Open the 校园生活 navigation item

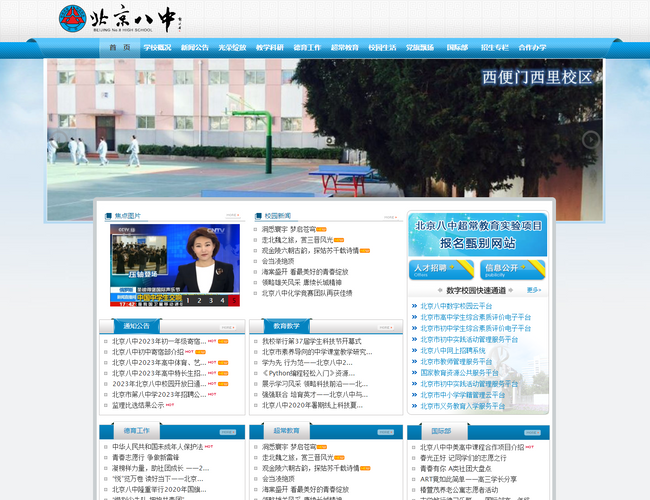coord(382,48)
